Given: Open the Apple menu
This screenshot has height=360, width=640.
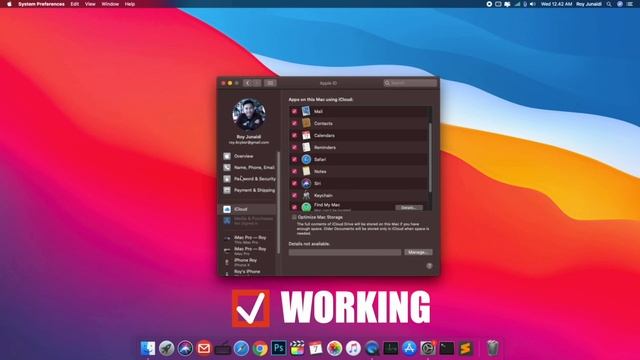Looking at the screenshot, I should click(9, 4).
